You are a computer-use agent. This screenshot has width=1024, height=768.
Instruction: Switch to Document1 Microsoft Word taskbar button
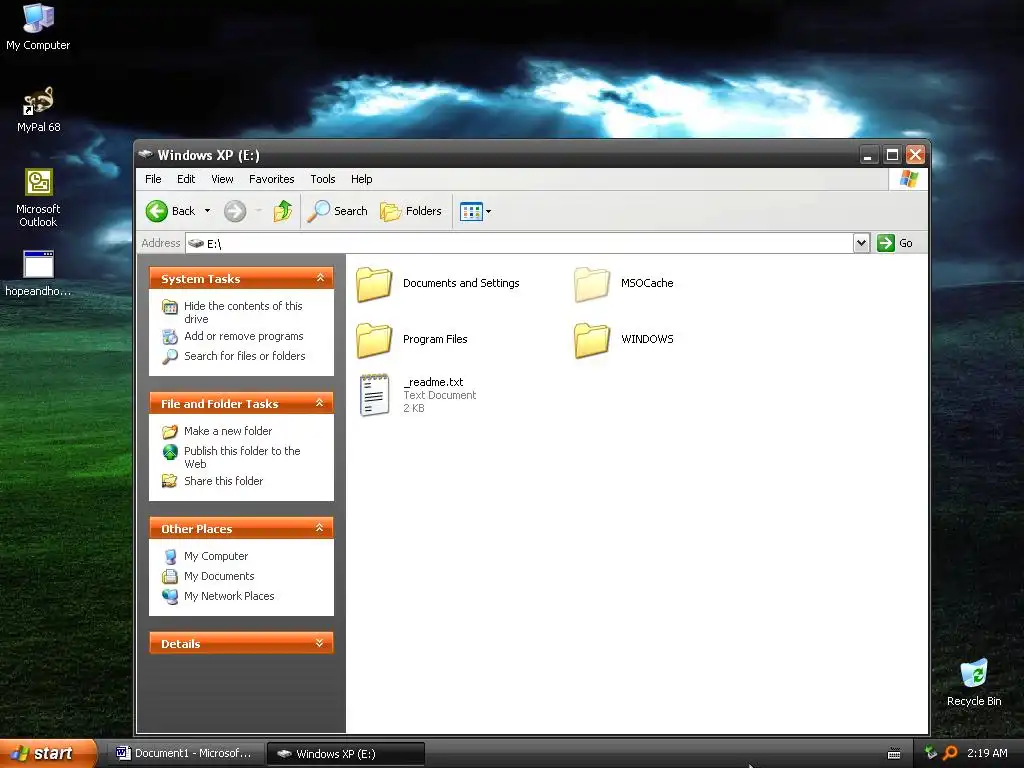[x=185, y=754]
